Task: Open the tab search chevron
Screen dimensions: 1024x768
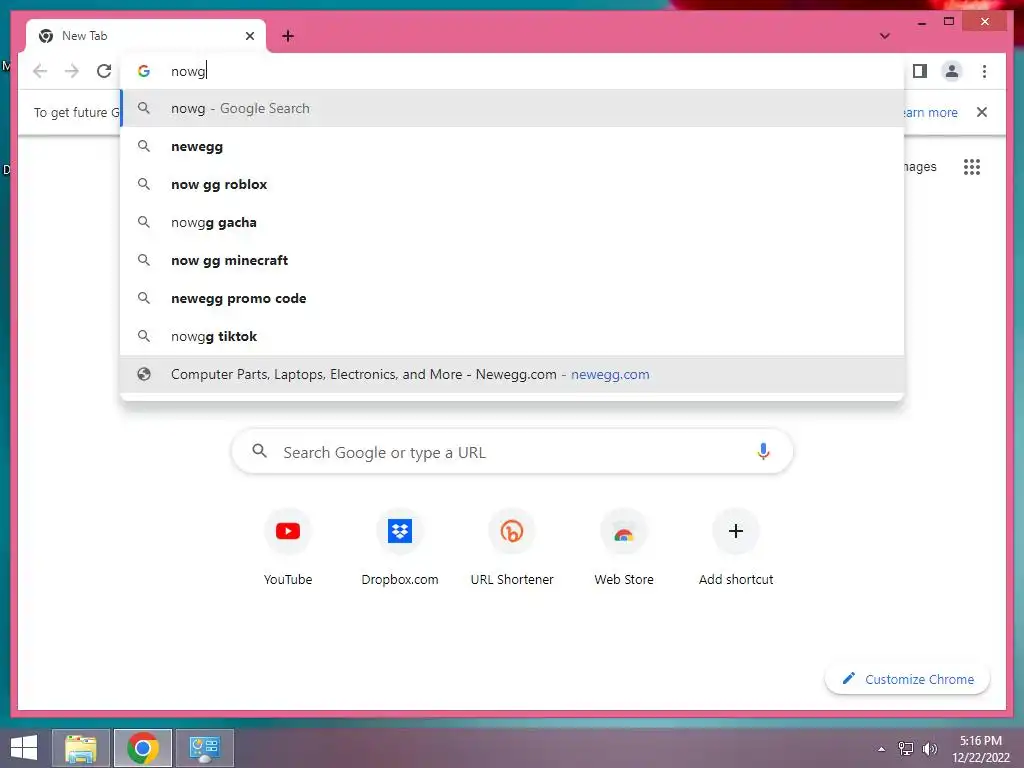Action: pos(884,36)
